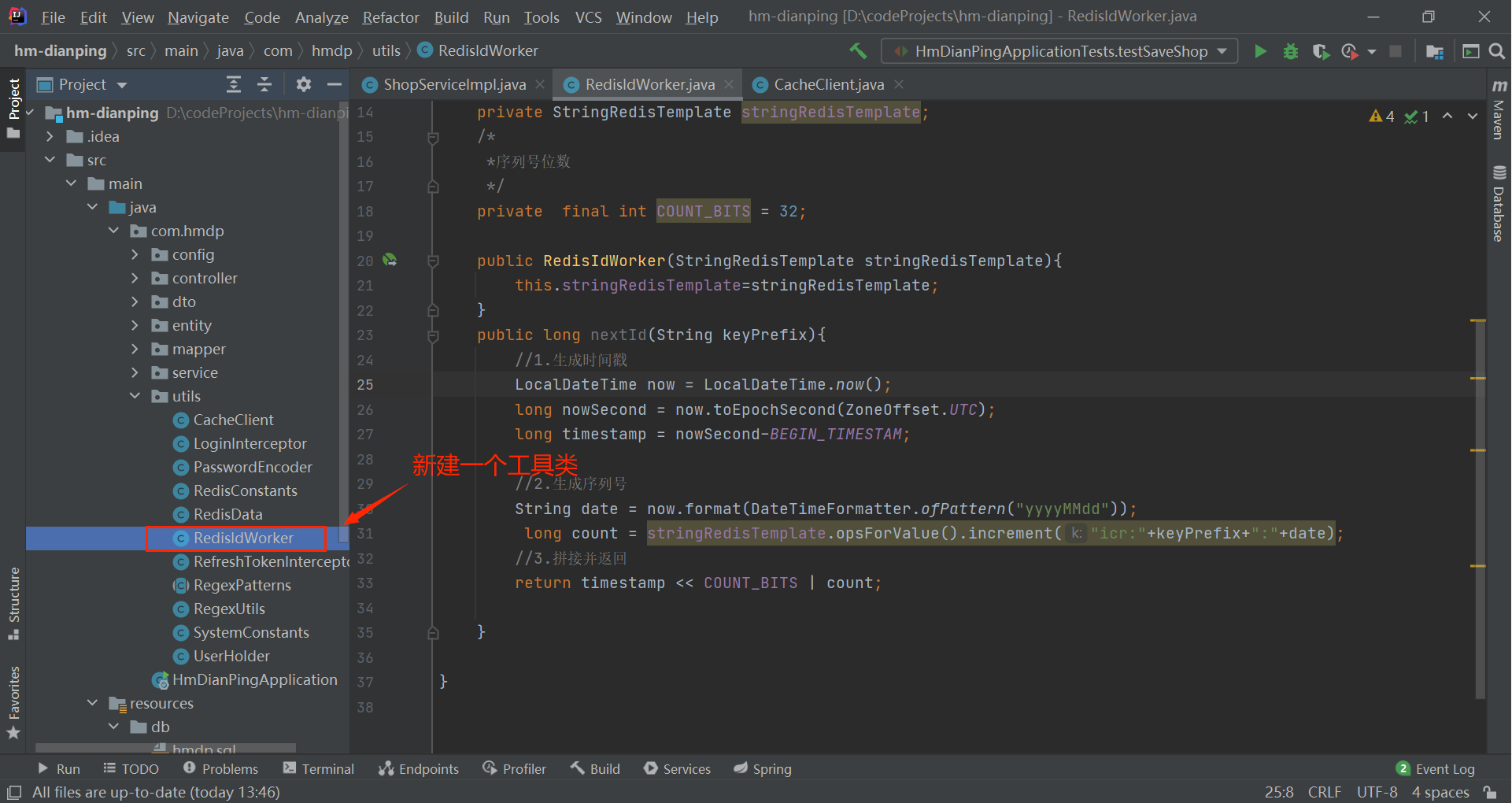Click the project tree horizontal scrollbar
Image resolution: width=1512 pixels, height=803 pixels.
point(165,748)
